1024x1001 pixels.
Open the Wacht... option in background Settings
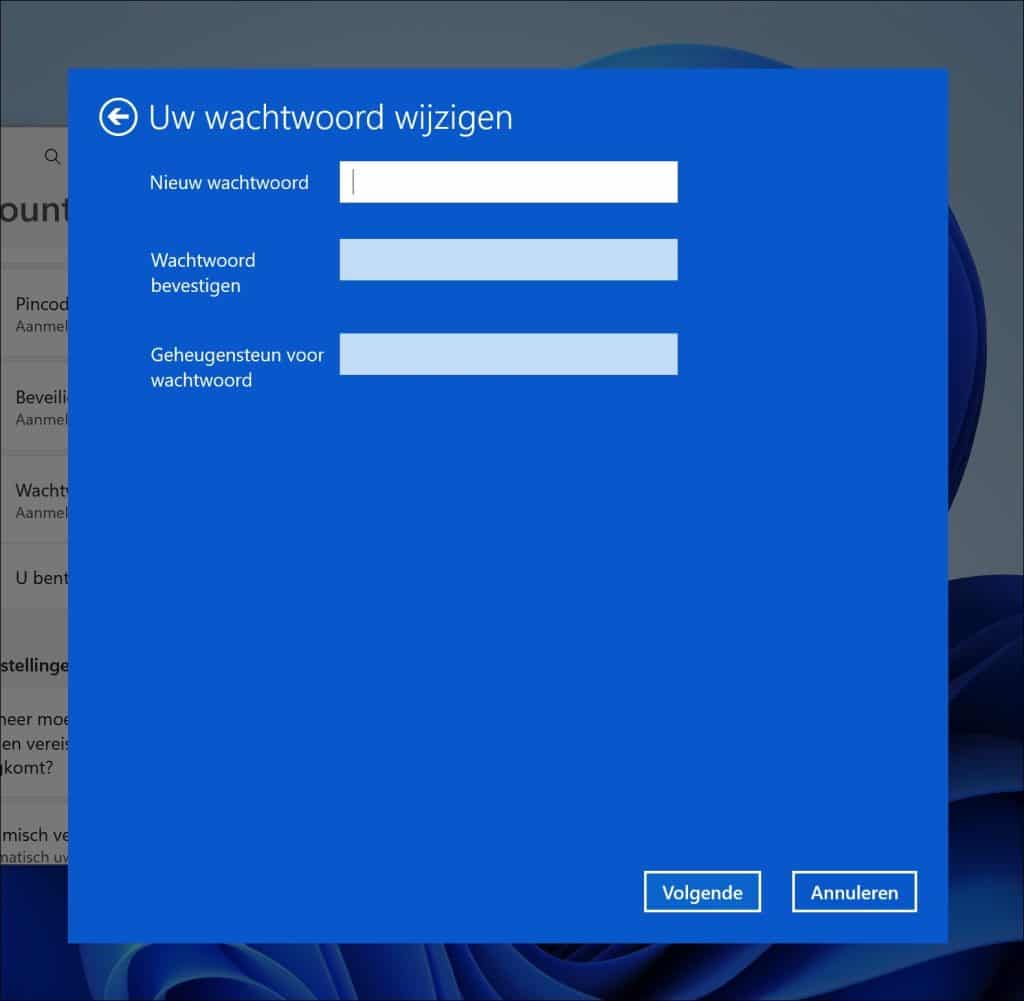34,500
